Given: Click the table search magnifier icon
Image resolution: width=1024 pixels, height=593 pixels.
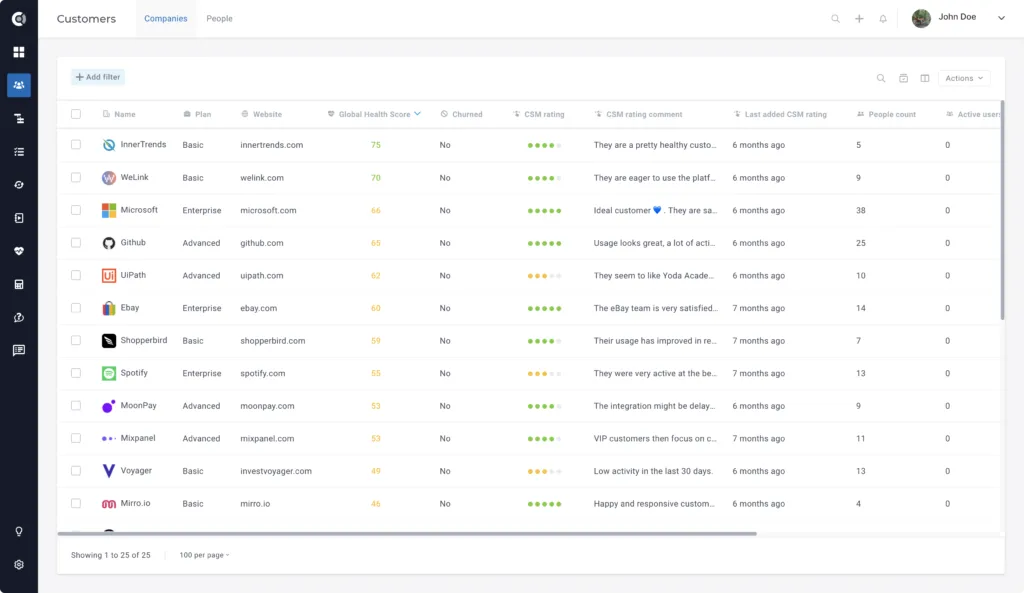Looking at the screenshot, I should click(881, 78).
